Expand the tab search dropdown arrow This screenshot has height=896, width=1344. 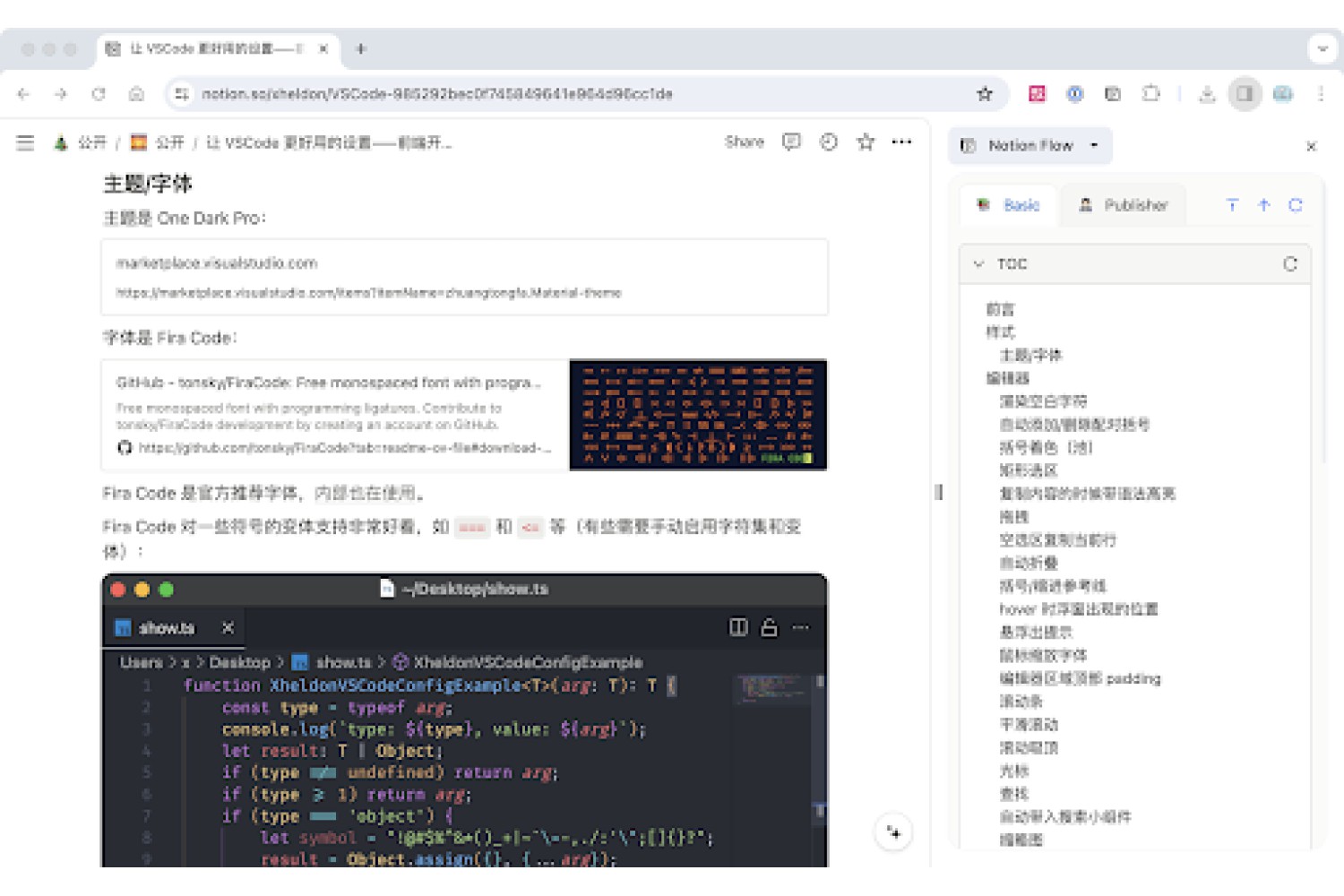point(1322,49)
